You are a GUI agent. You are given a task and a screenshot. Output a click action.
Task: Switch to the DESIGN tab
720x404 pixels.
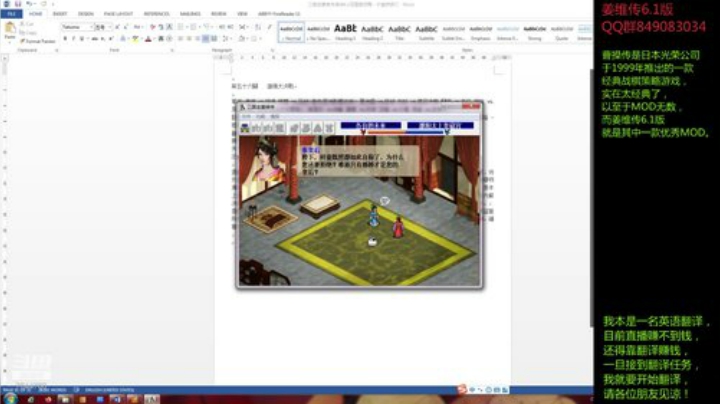pyautogui.click(x=85, y=14)
